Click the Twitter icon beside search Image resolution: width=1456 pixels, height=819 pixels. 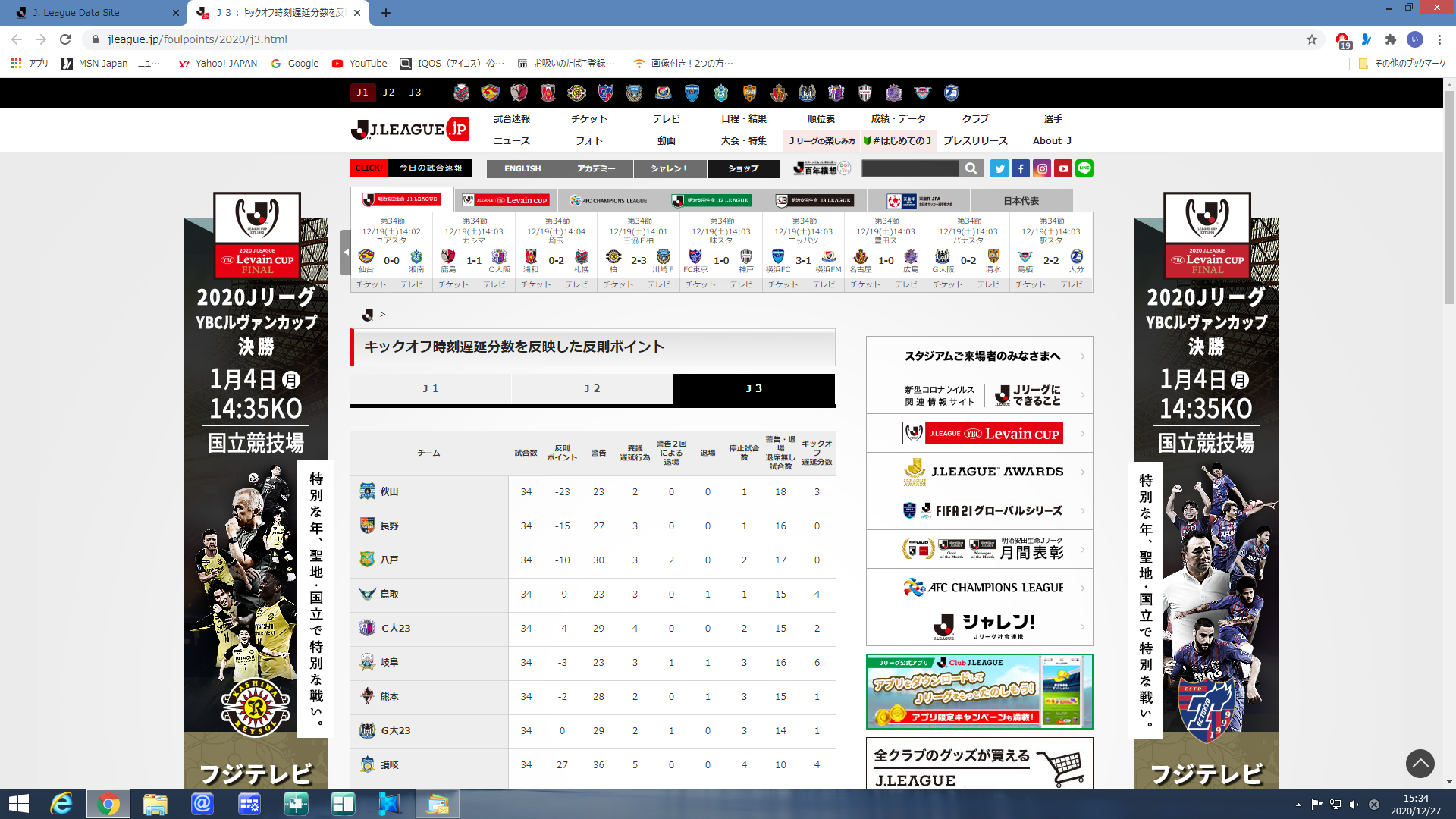click(999, 168)
